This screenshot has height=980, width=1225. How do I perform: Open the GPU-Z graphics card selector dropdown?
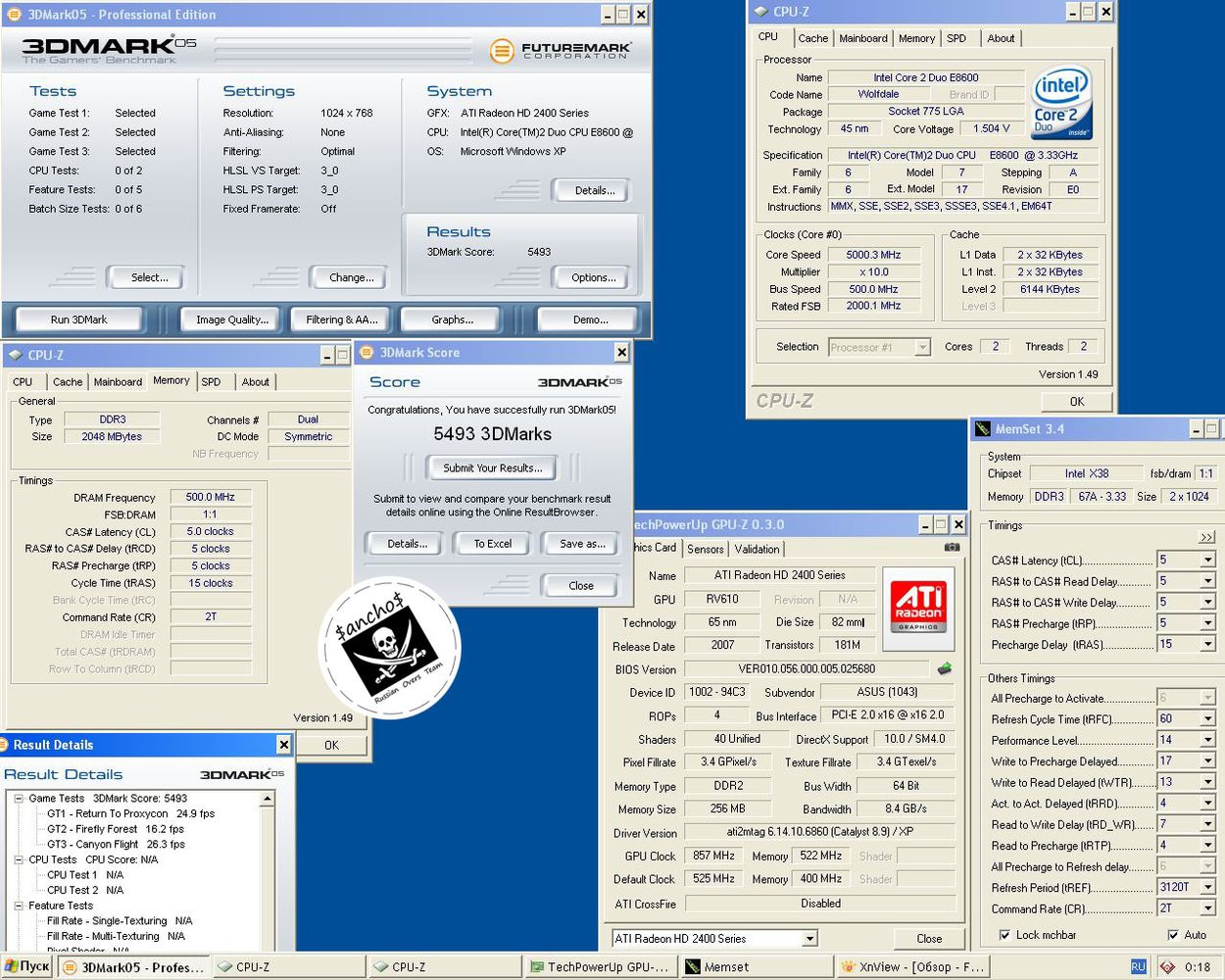coord(809,939)
